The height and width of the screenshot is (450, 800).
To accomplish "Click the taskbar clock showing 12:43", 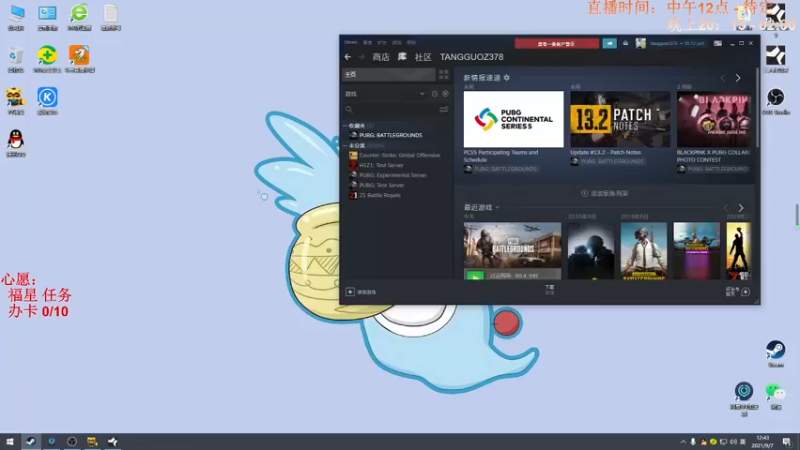I will (x=763, y=442).
